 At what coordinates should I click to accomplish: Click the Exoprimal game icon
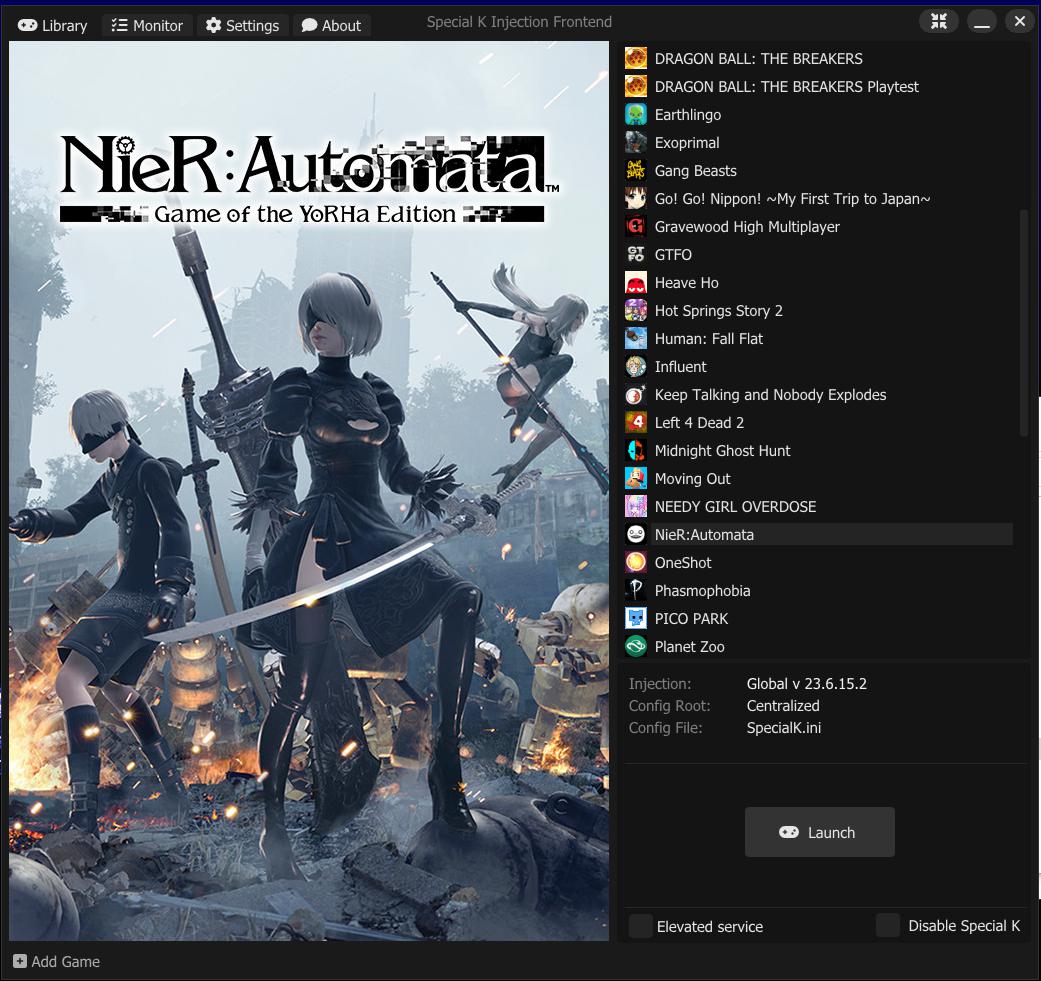[x=635, y=142]
